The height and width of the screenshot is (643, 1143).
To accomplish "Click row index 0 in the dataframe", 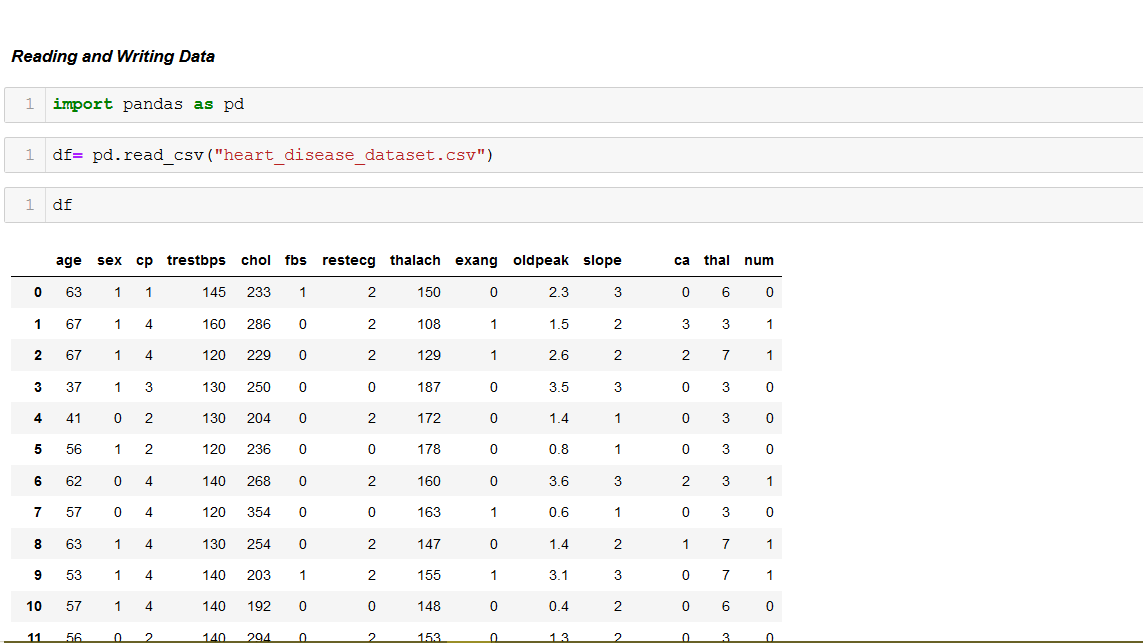I will tap(37, 292).
